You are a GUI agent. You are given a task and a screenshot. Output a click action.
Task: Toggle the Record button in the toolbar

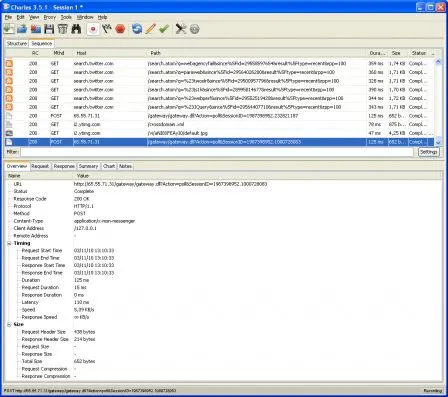pyautogui.click(x=93, y=29)
